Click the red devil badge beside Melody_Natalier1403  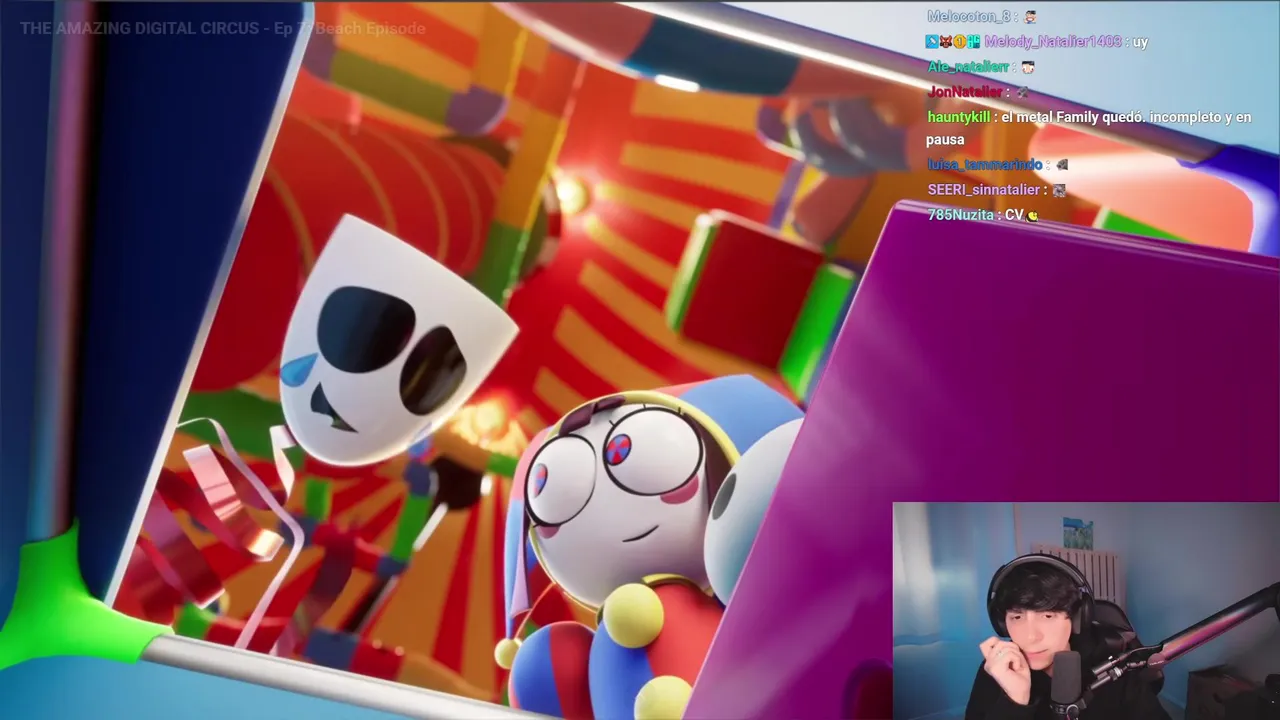tap(945, 42)
